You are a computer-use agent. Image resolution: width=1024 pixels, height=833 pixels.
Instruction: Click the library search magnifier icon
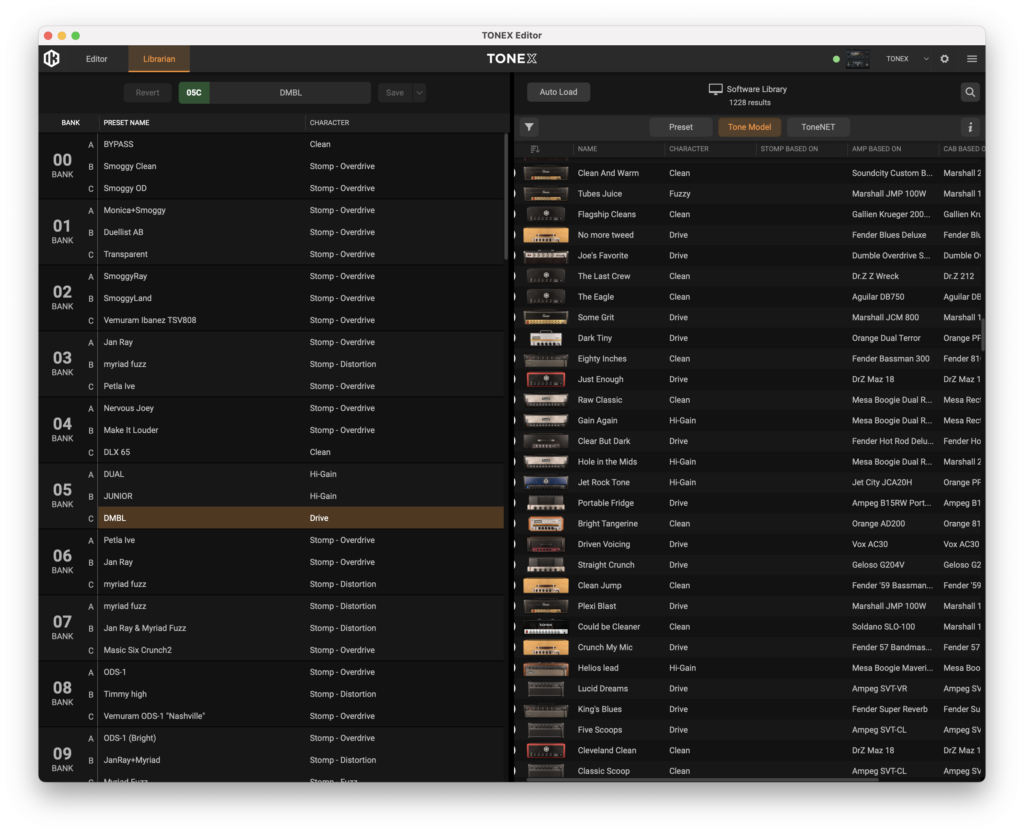970,92
